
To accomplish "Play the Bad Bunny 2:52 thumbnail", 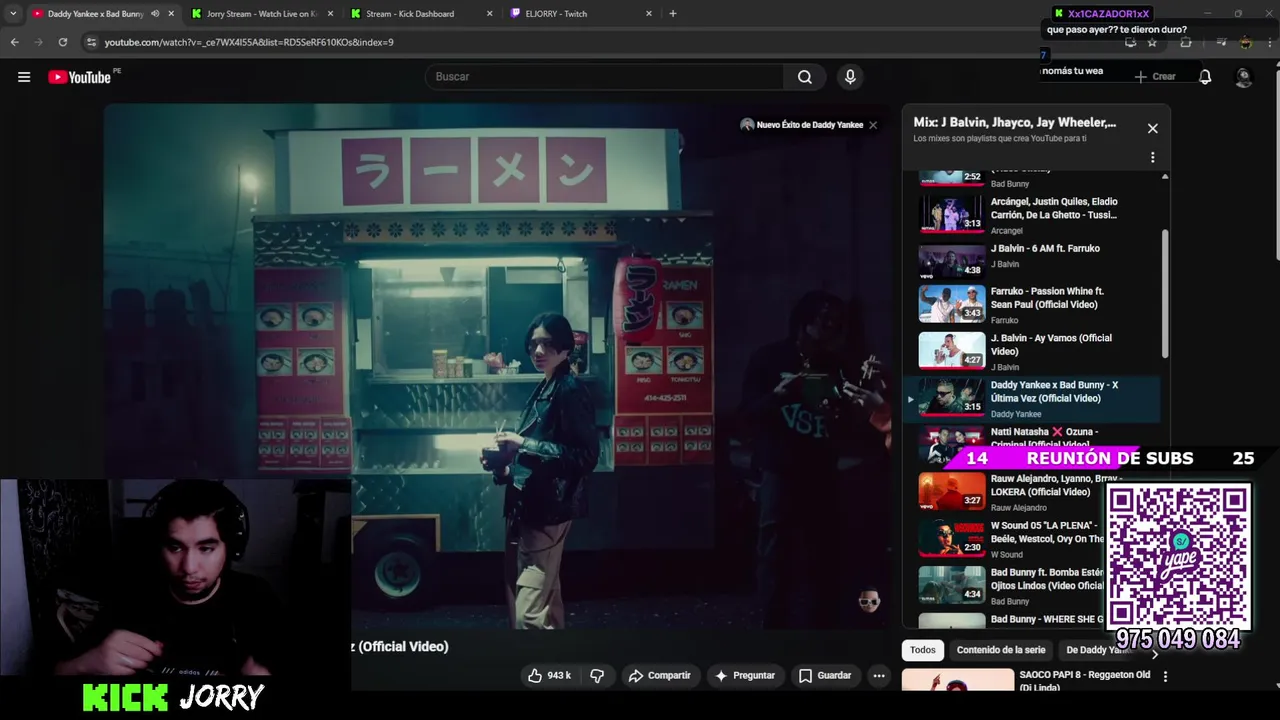I will pos(951,178).
